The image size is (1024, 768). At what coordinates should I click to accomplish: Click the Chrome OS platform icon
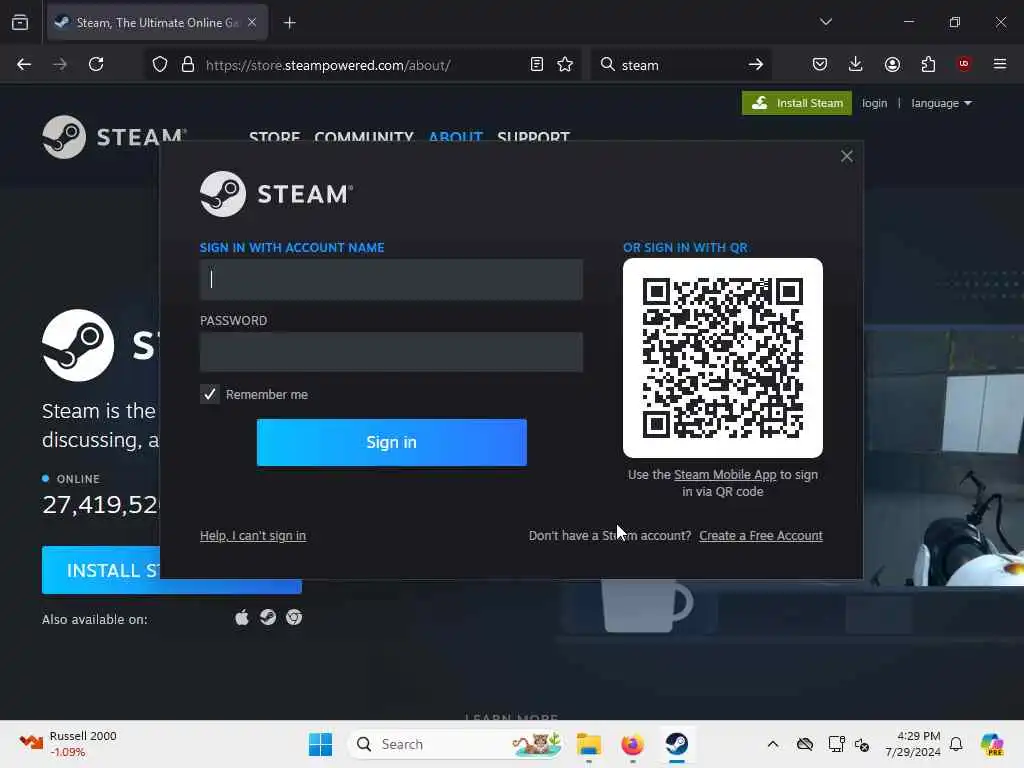pos(294,617)
